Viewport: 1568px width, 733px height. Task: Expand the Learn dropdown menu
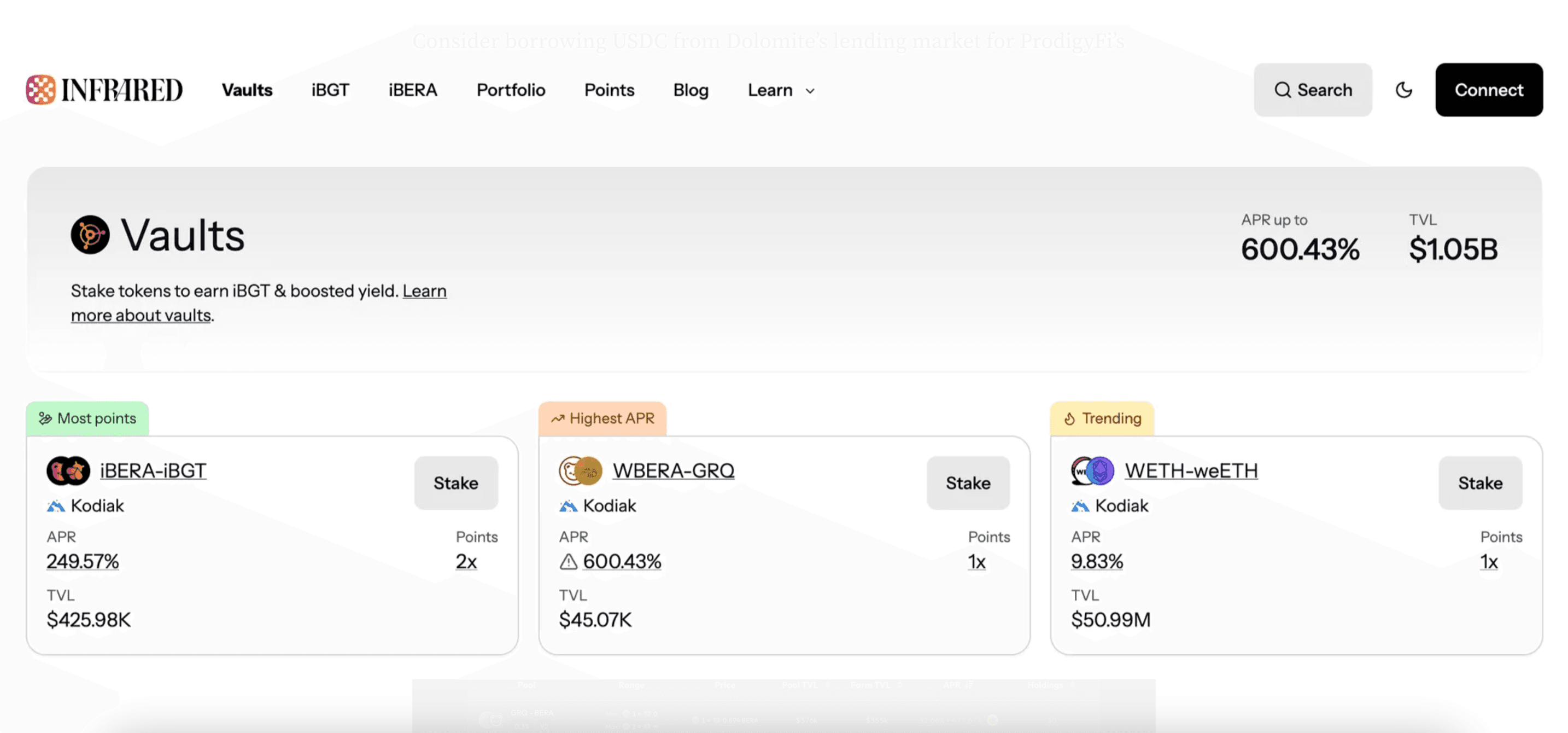(x=782, y=90)
